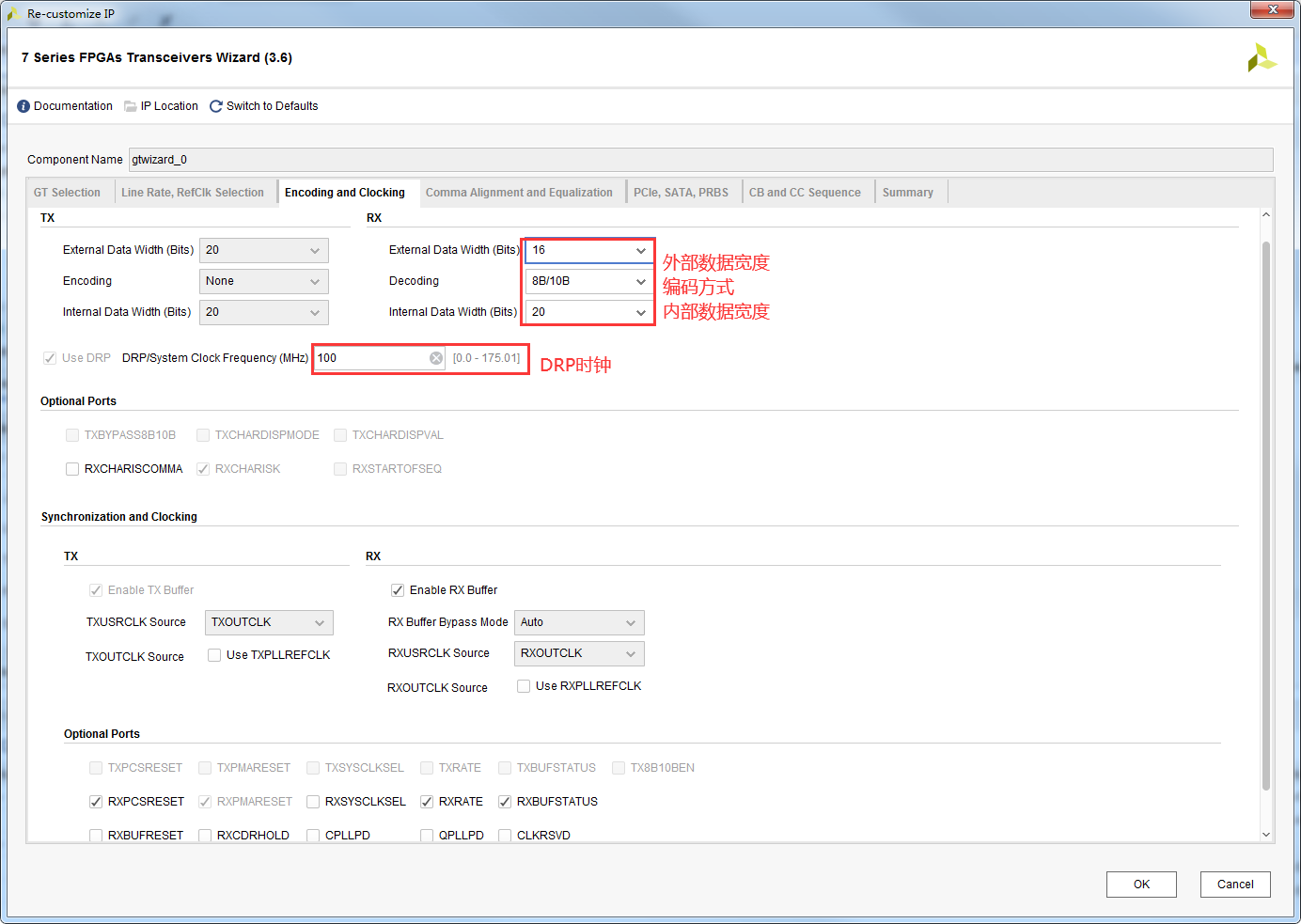Screen dimensions: 1301x924
Task: Uncheck the RXPCSRESET port
Action: (x=96, y=802)
